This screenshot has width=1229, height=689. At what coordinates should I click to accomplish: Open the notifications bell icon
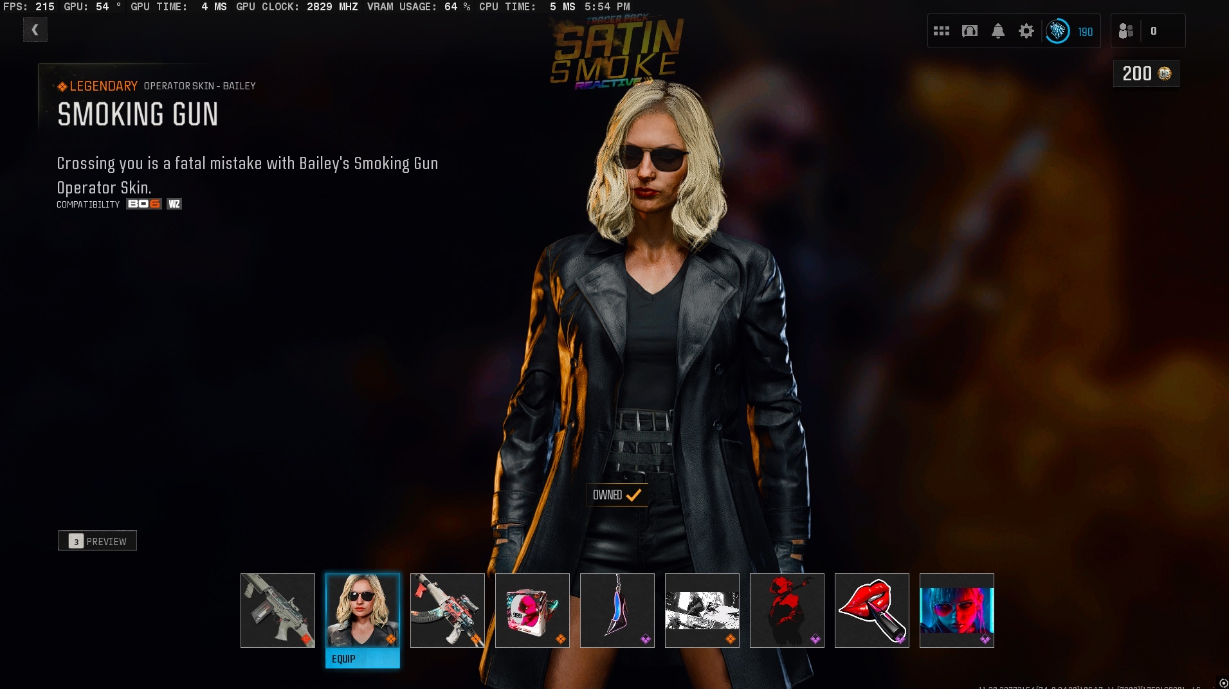click(997, 30)
